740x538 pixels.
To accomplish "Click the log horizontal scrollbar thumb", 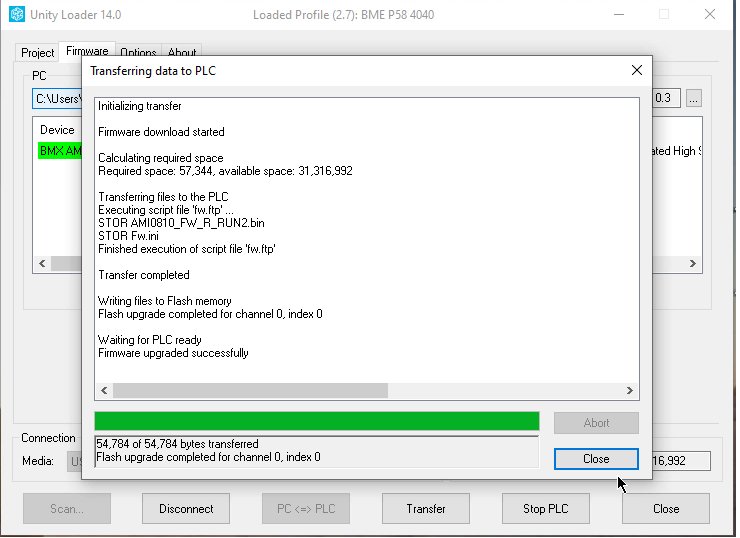I will 250,390.
